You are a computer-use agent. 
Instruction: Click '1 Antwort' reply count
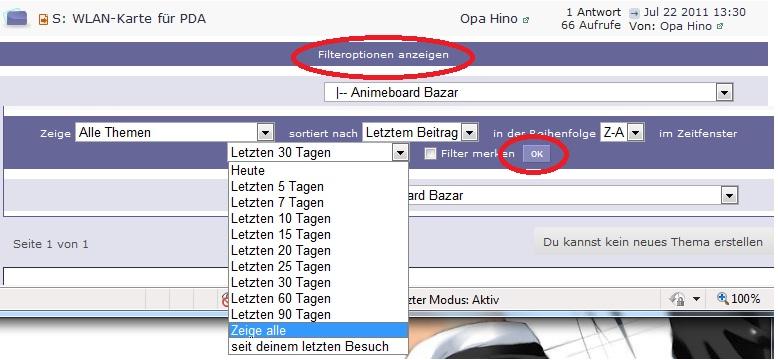(593, 12)
